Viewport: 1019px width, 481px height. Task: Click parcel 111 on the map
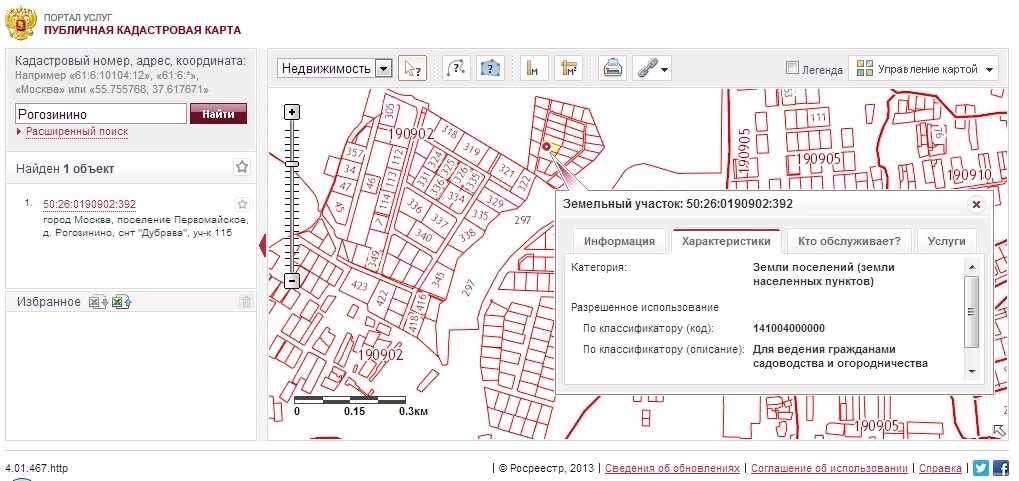tap(819, 117)
